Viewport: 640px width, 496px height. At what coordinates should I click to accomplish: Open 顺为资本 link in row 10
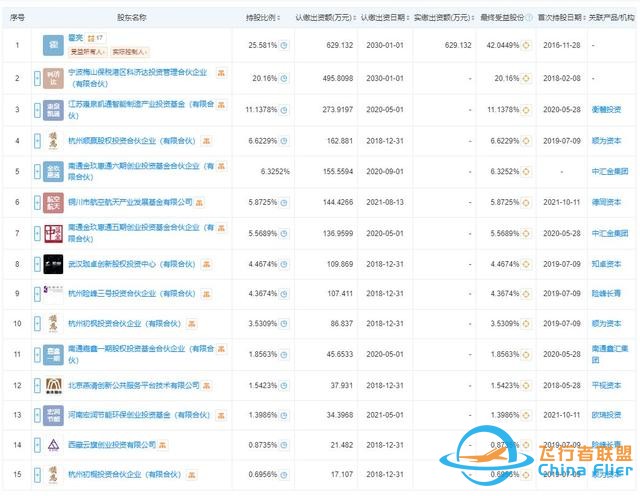coord(607,324)
